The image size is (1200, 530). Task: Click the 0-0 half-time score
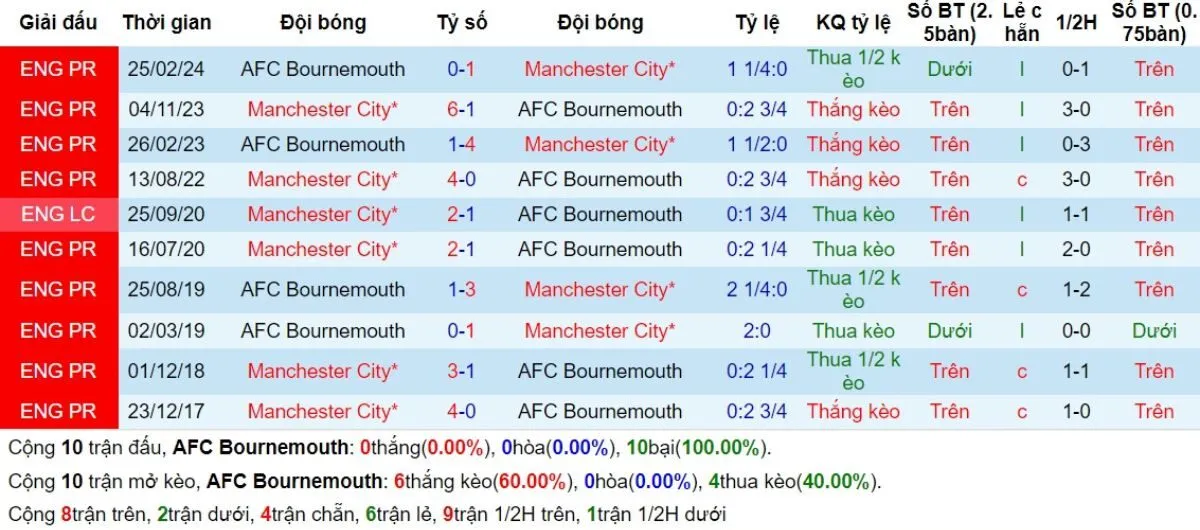pyautogui.click(x=1077, y=330)
